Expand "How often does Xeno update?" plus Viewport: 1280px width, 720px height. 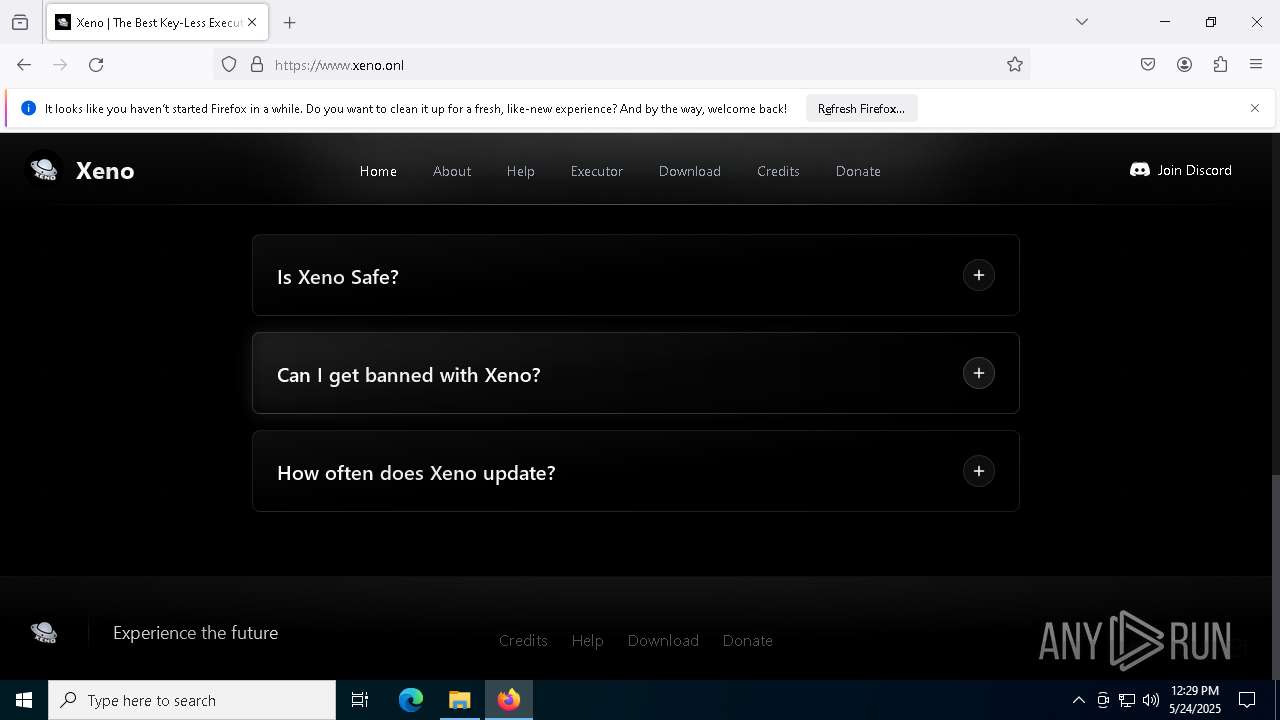point(979,471)
